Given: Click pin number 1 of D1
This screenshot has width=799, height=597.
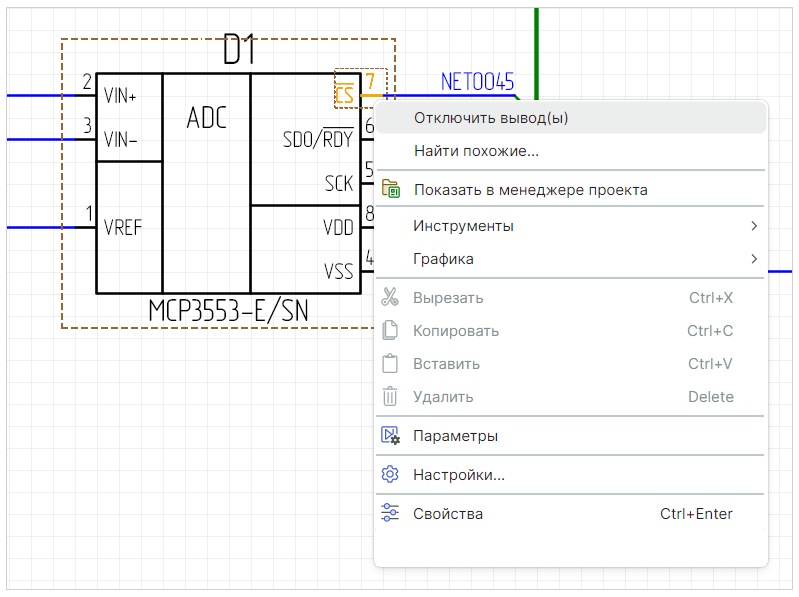Looking at the screenshot, I should coord(89,213).
